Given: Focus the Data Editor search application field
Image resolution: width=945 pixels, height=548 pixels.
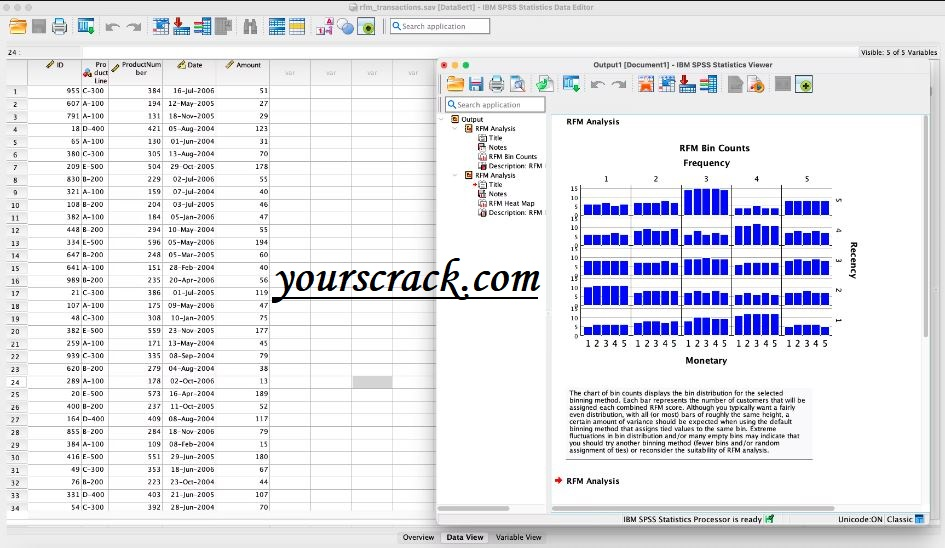Looking at the screenshot, I should point(440,27).
